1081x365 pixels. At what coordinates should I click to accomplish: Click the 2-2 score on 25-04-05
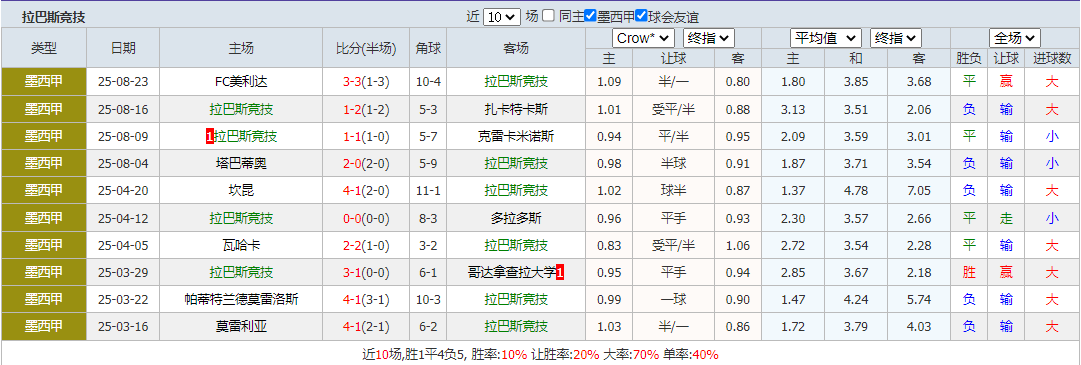352,245
